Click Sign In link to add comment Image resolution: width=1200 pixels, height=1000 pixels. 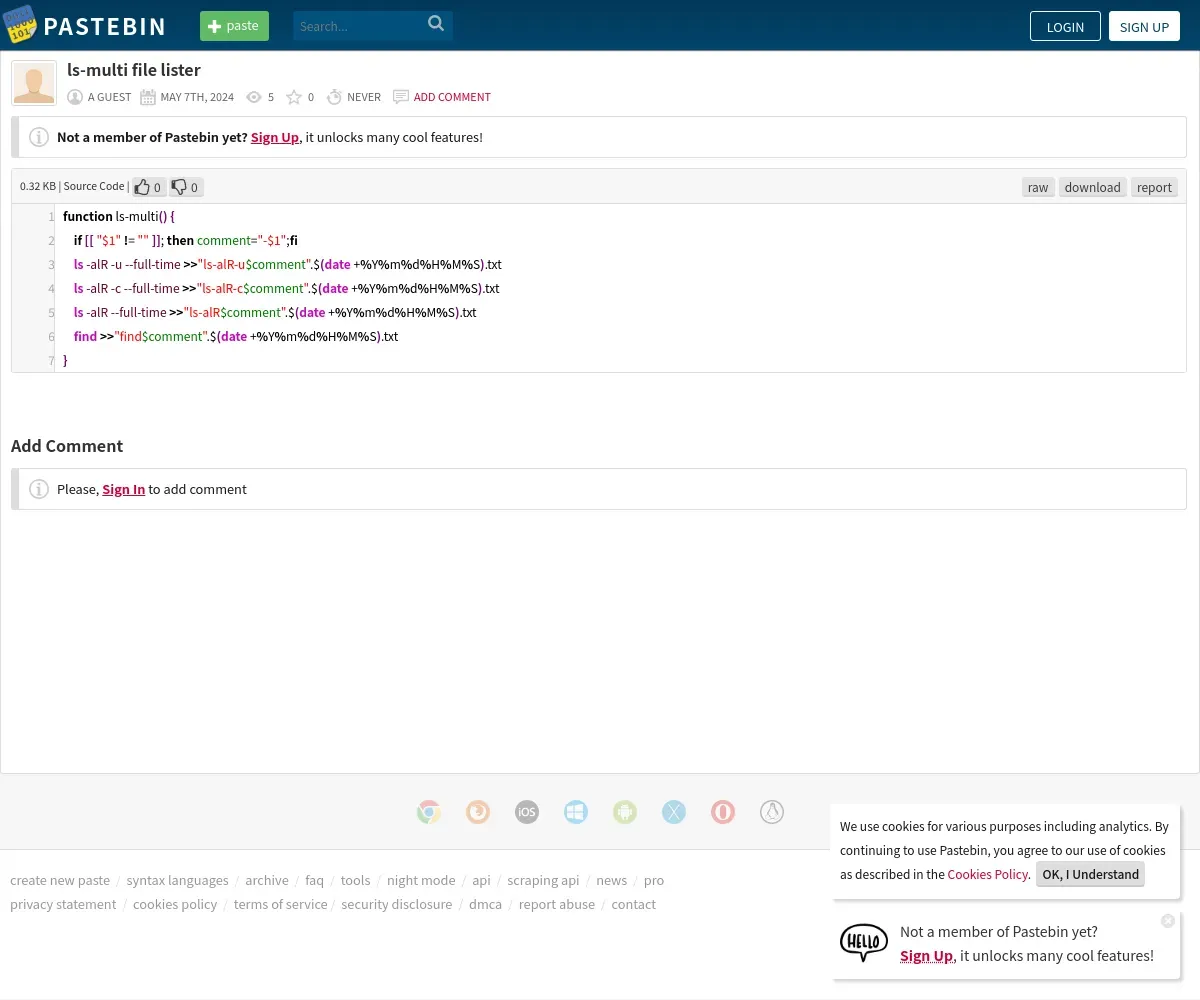124,489
